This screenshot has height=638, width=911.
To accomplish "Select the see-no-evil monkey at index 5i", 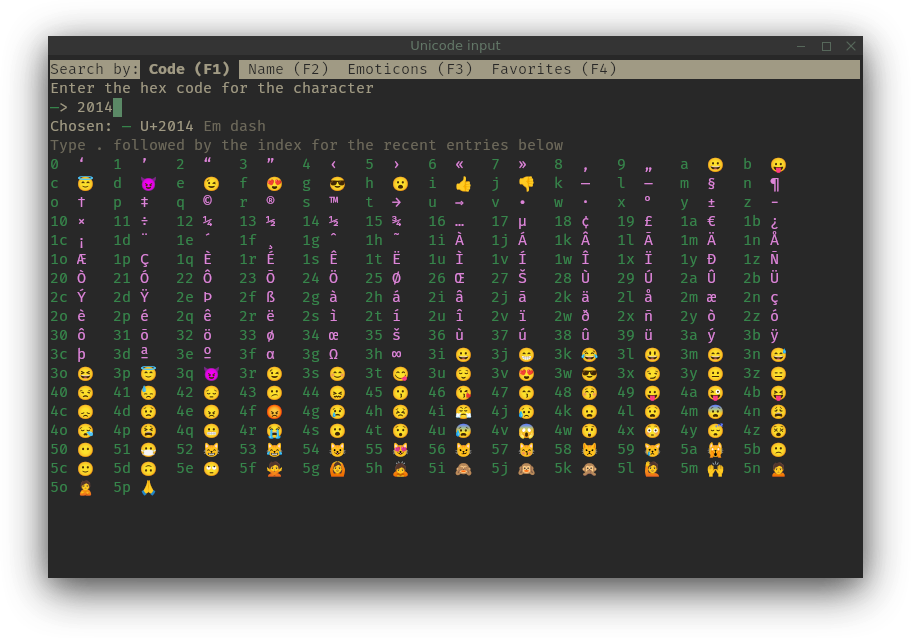I will (x=463, y=469).
